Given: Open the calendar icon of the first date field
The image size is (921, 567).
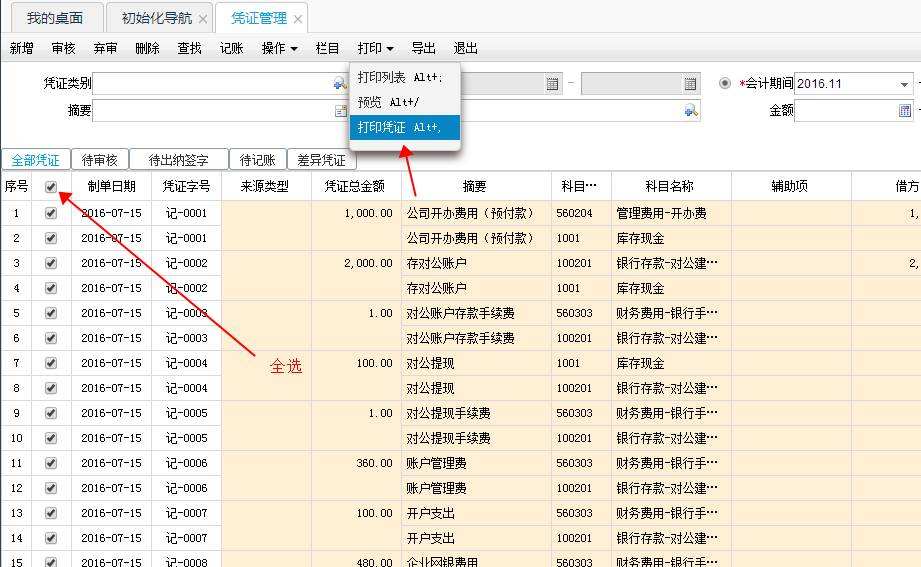Looking at the screenshot, I should (552, 83).
